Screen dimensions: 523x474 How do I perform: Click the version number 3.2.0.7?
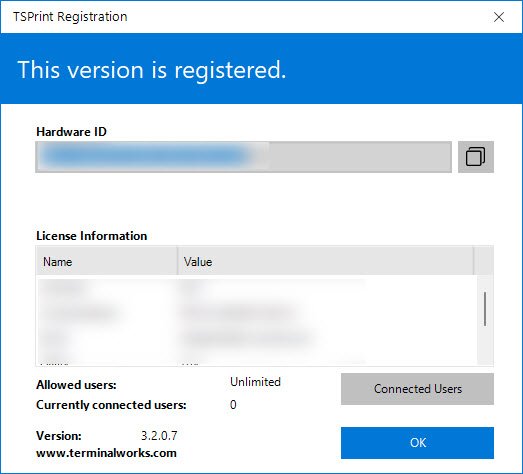coord(159,436)
